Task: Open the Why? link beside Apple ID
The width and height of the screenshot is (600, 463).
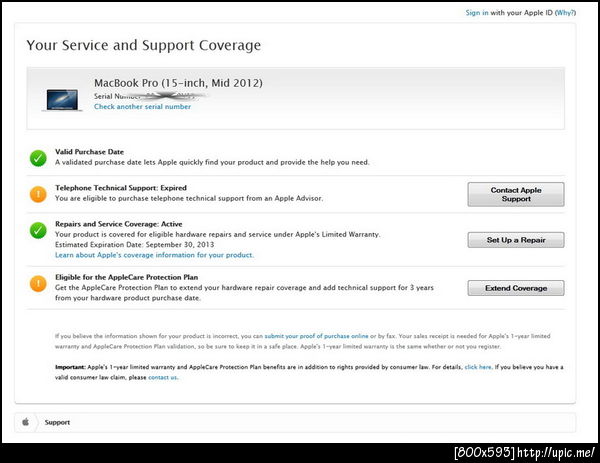Action: pos(565,13)
